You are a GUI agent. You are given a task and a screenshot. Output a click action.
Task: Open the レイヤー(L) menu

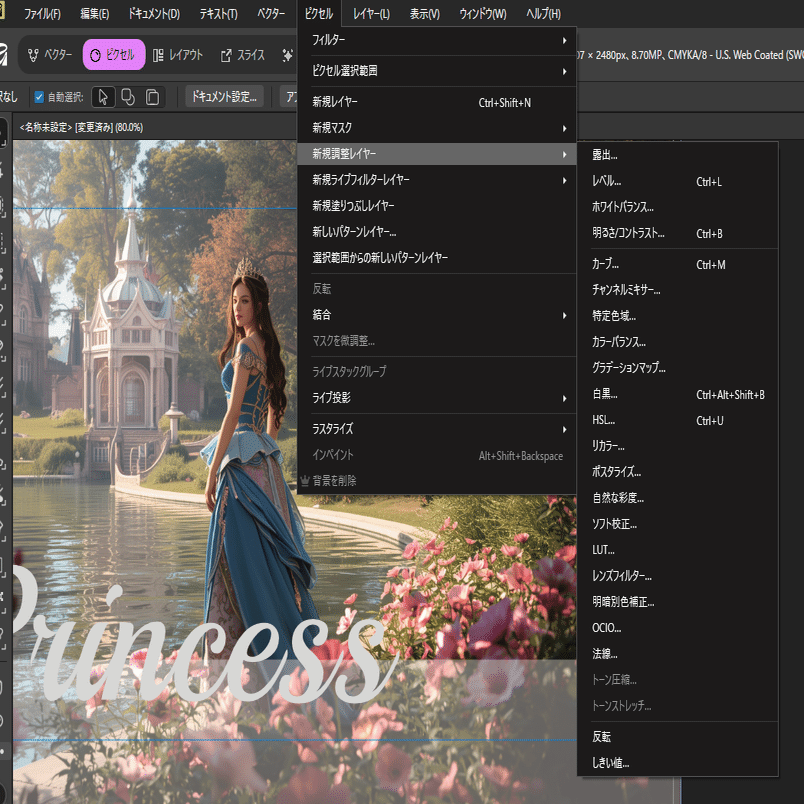[371, 14]
